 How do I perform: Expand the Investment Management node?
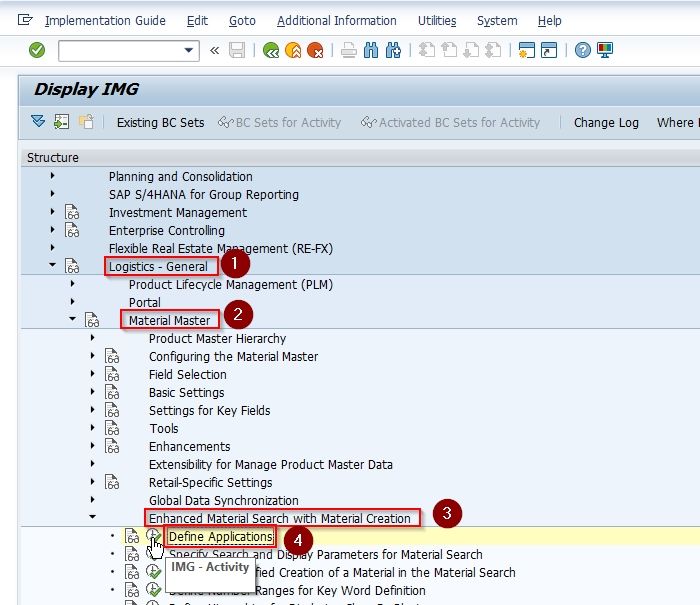(53, 212)
